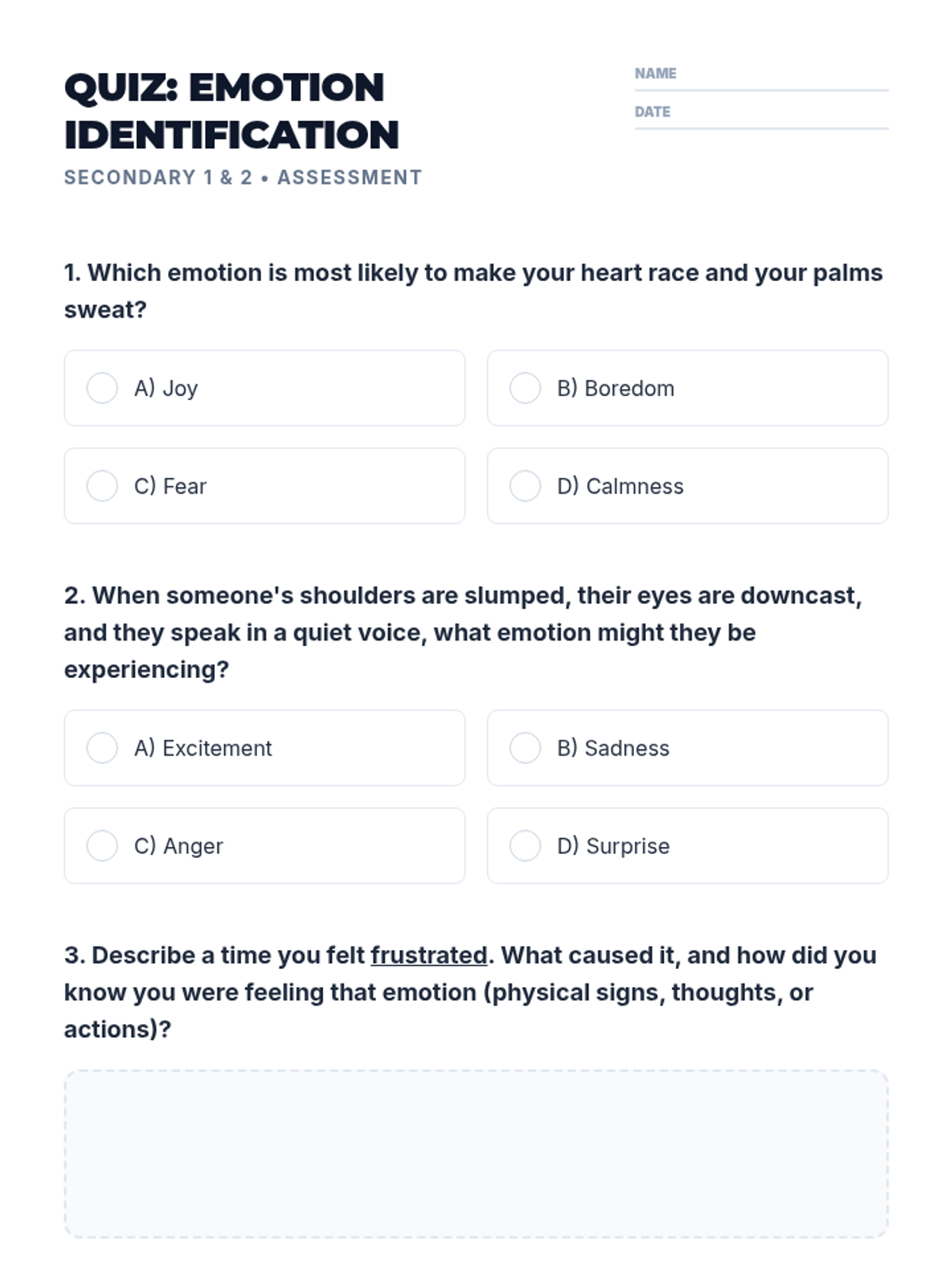Click the word 'Calmness' in option D
This screenshot has height=1270, width=952.
(x=635, y=486)
